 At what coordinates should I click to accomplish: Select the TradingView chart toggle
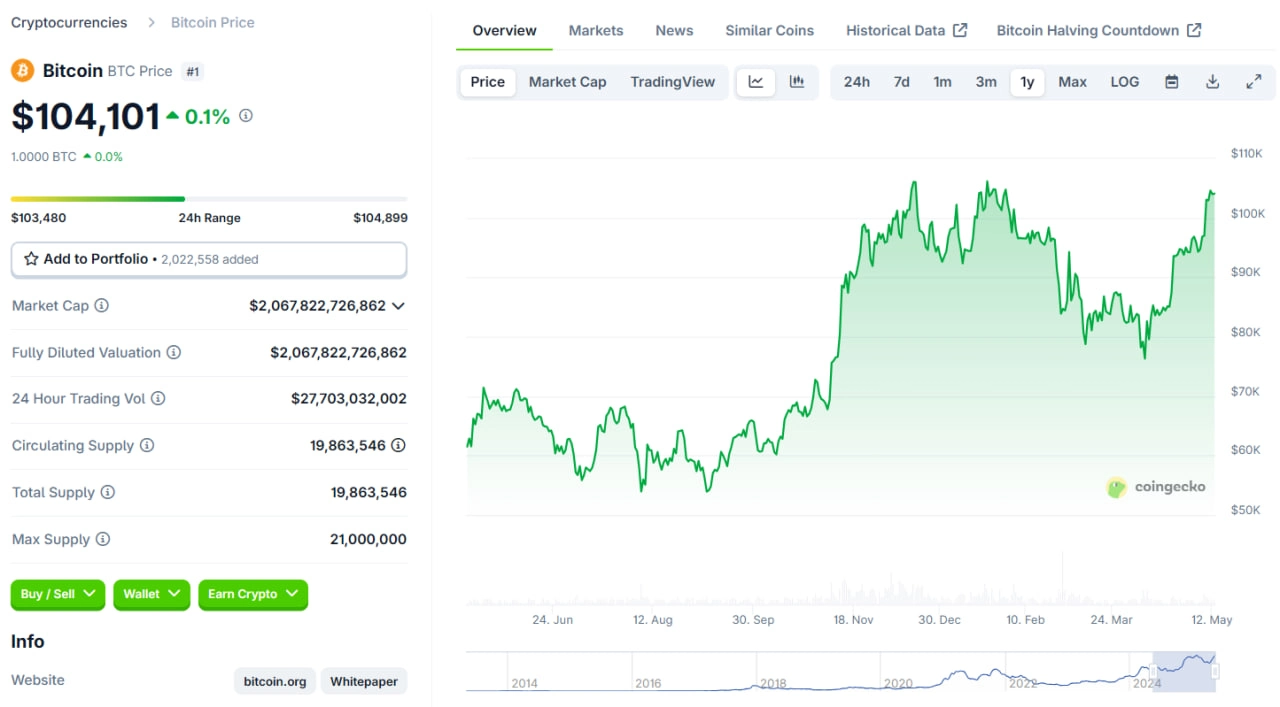tap(673, 82)
